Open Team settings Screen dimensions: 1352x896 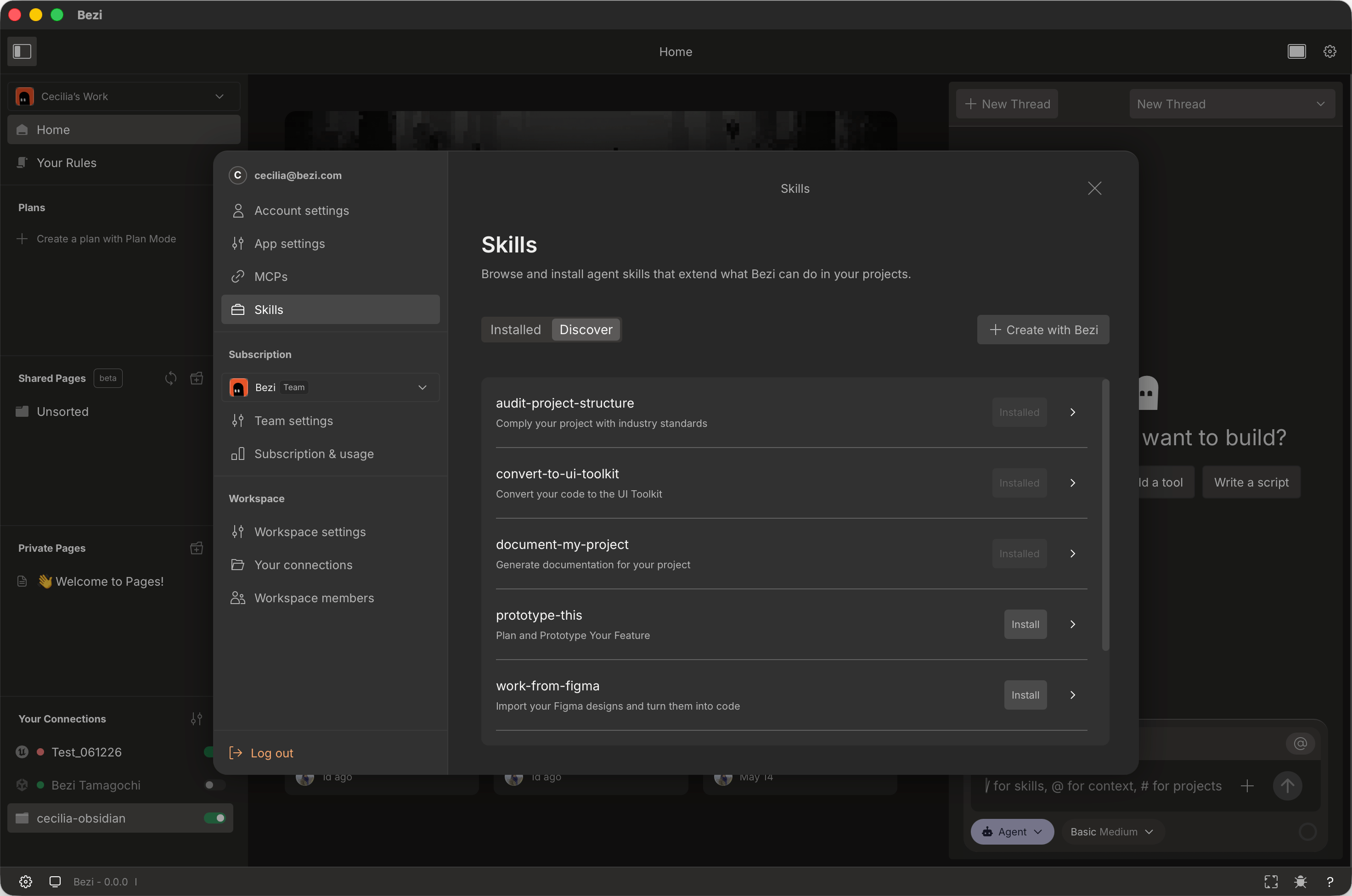tap(331, 420)
